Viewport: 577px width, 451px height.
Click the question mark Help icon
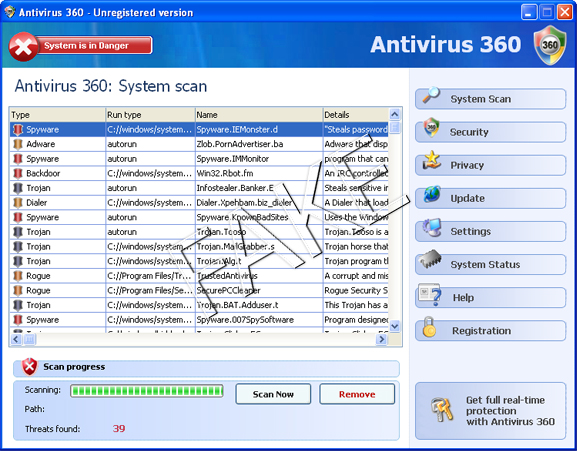pos(430,294)
